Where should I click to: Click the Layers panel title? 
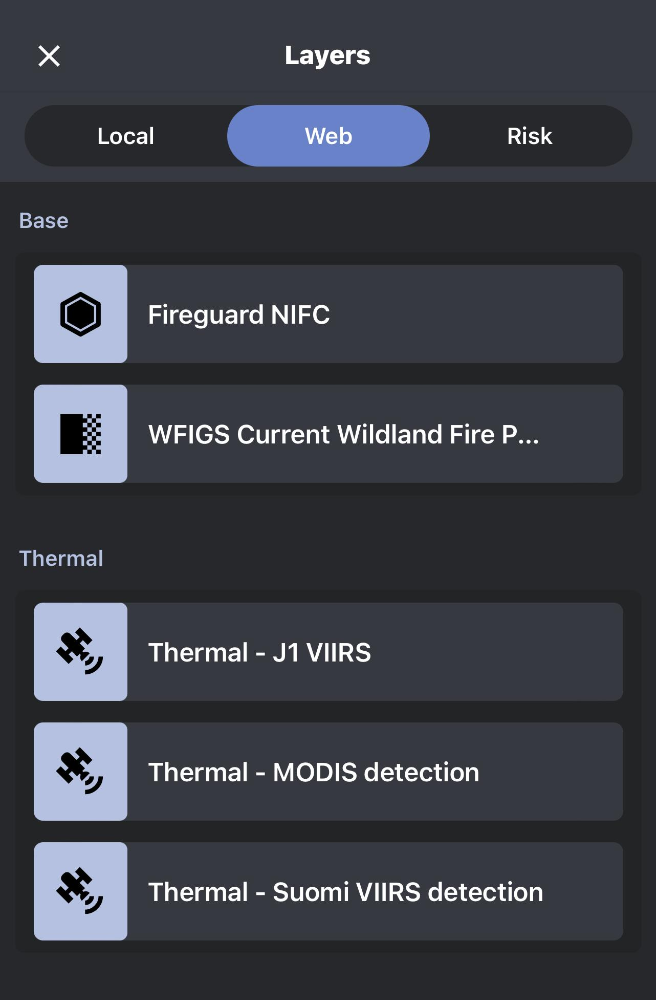point(327,56)
